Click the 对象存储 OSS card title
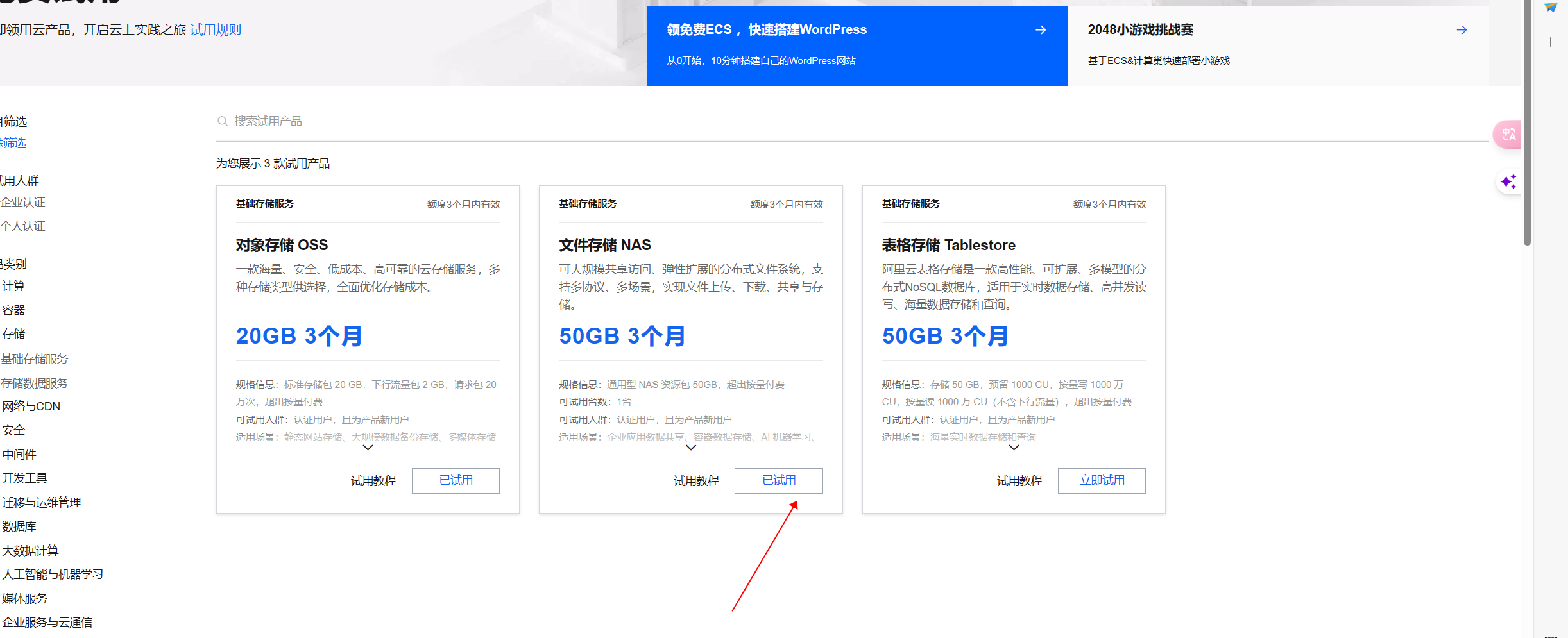Screen dimensions: 1568x638 pos(282,245)
